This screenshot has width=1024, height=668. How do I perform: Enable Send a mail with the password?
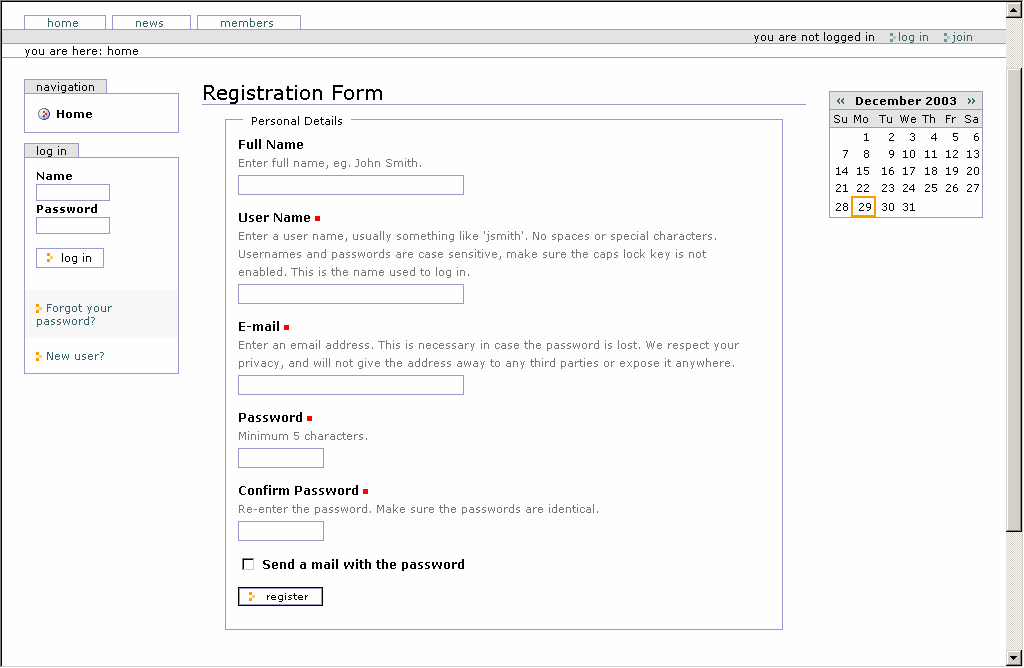248,564
